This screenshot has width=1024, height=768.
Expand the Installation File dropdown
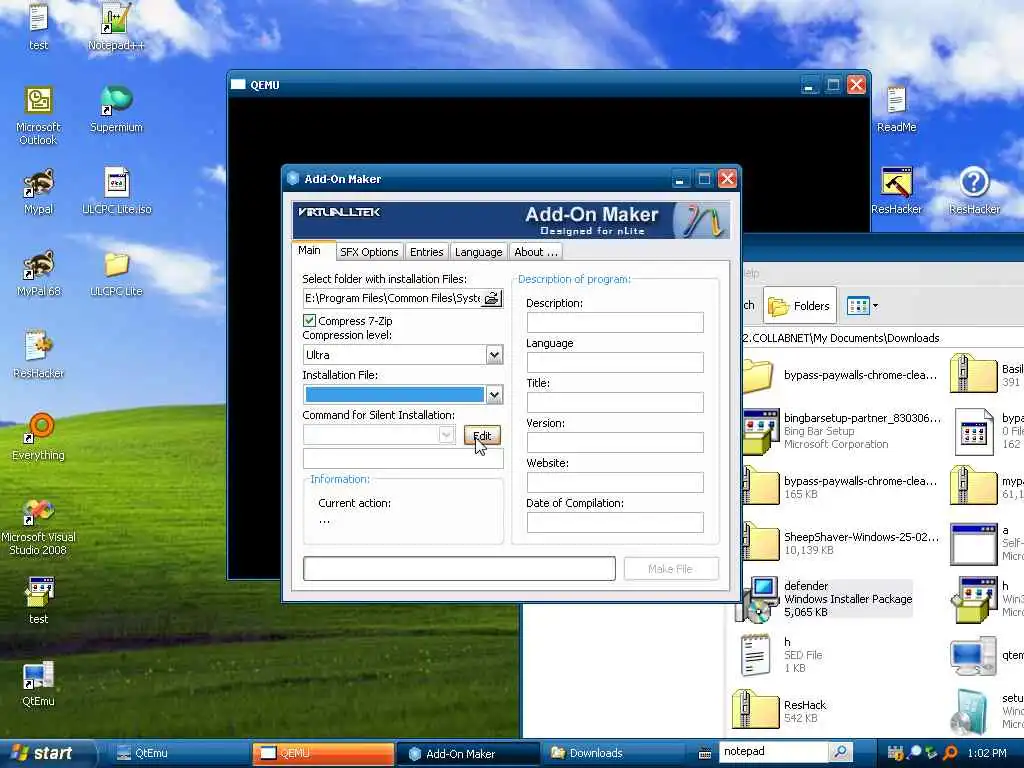point(494,394)
